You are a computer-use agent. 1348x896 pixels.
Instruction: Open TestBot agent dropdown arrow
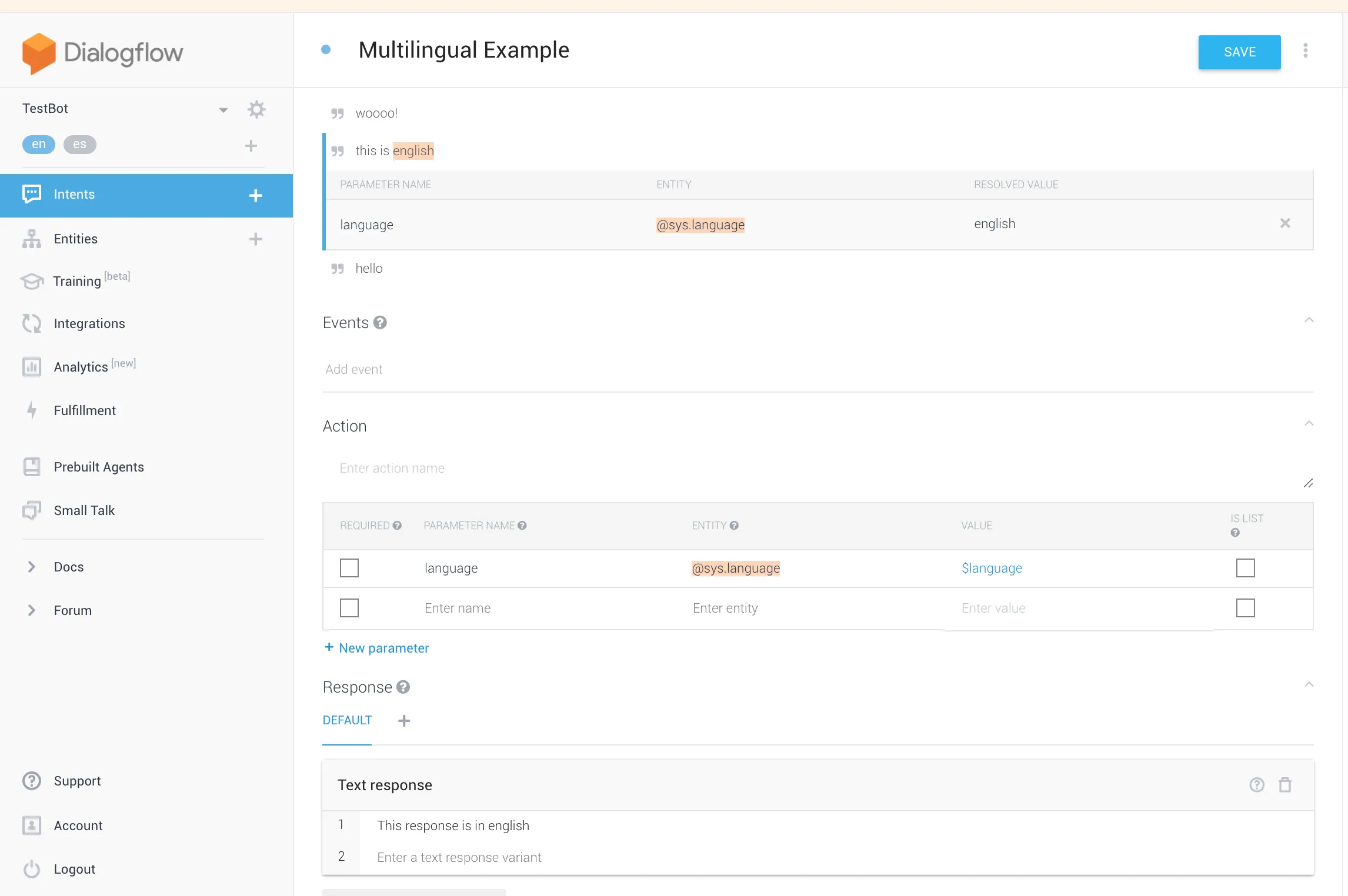tap(223, 110)
